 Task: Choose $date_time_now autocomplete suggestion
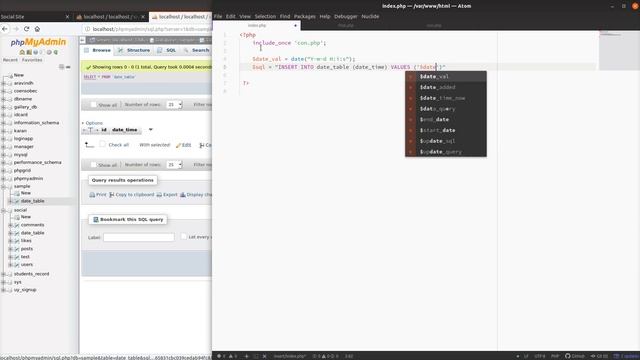coord(446,98)
